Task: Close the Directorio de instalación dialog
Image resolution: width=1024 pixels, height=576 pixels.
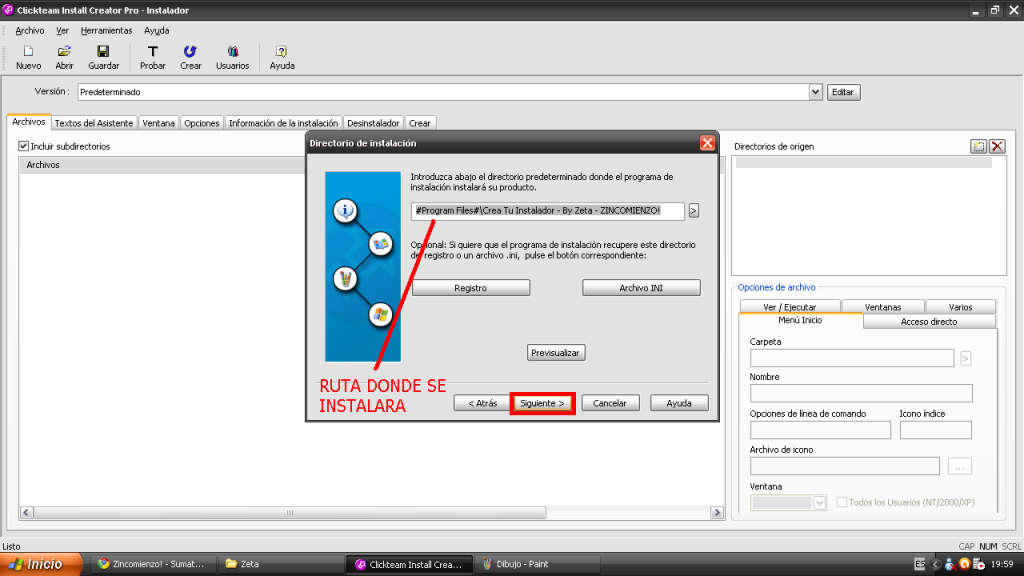Action: (707, 143)
